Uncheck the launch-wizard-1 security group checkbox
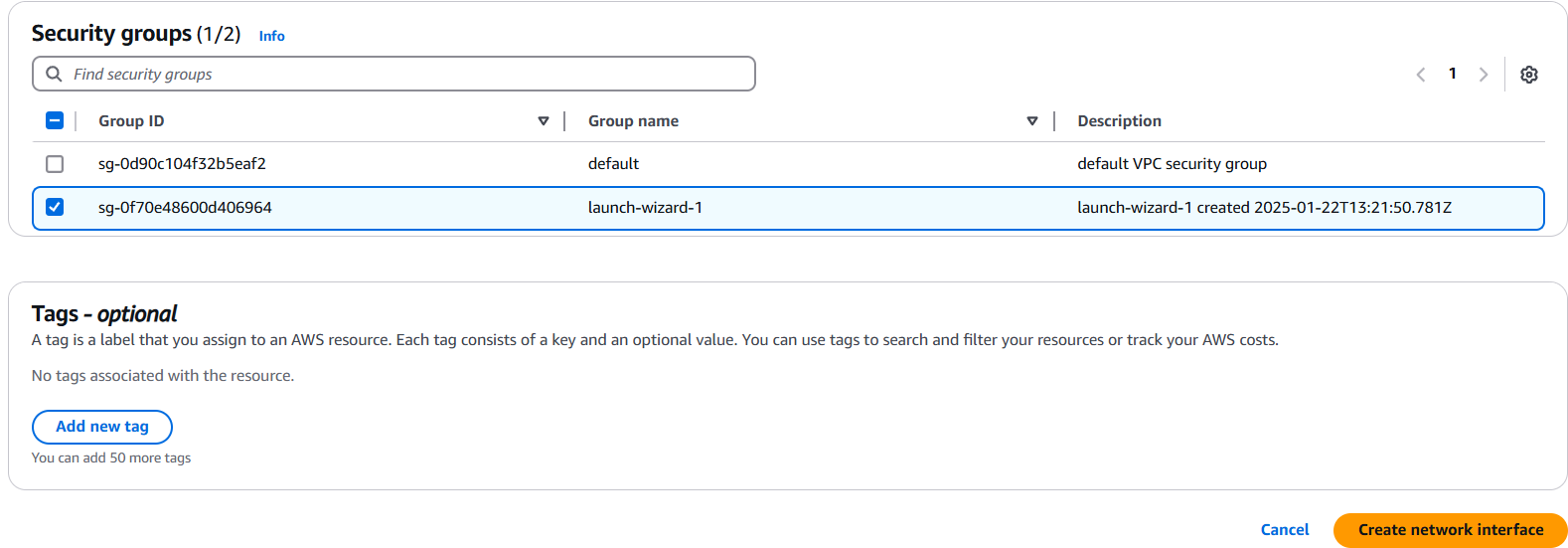The image size is (1568, 548). click(x=55, y=207)
